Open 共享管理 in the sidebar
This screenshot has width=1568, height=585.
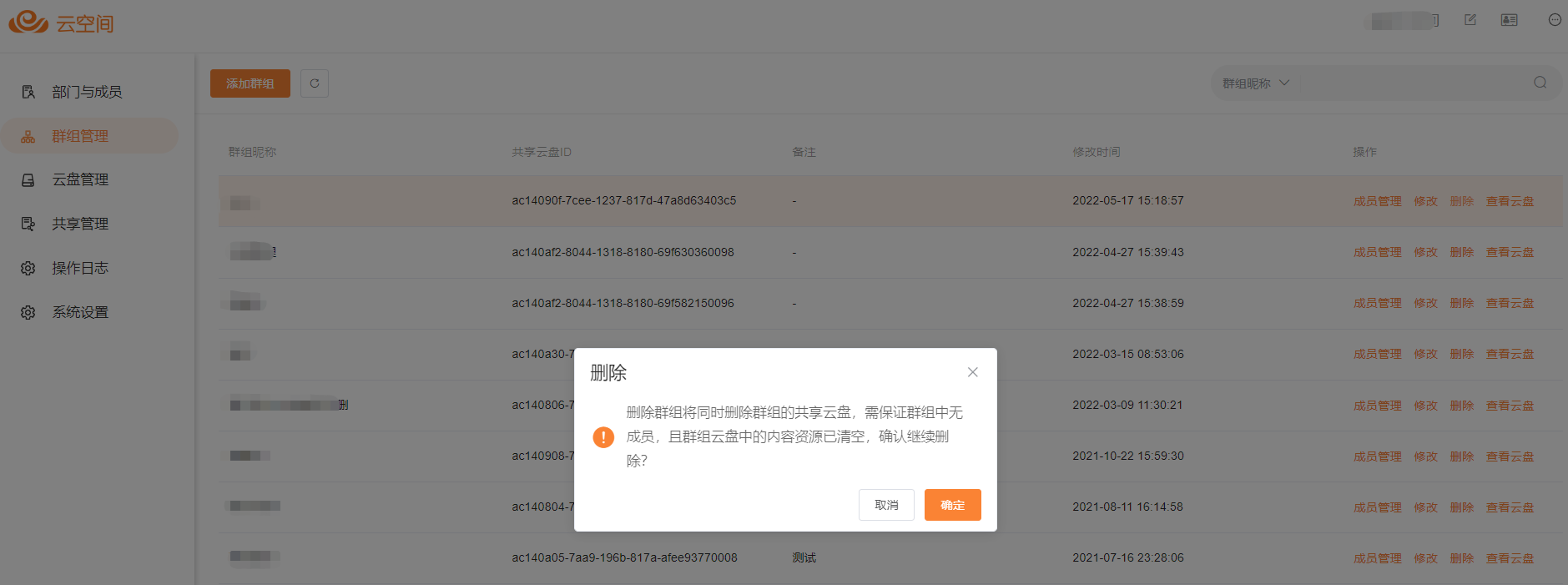tap(80, 224)
